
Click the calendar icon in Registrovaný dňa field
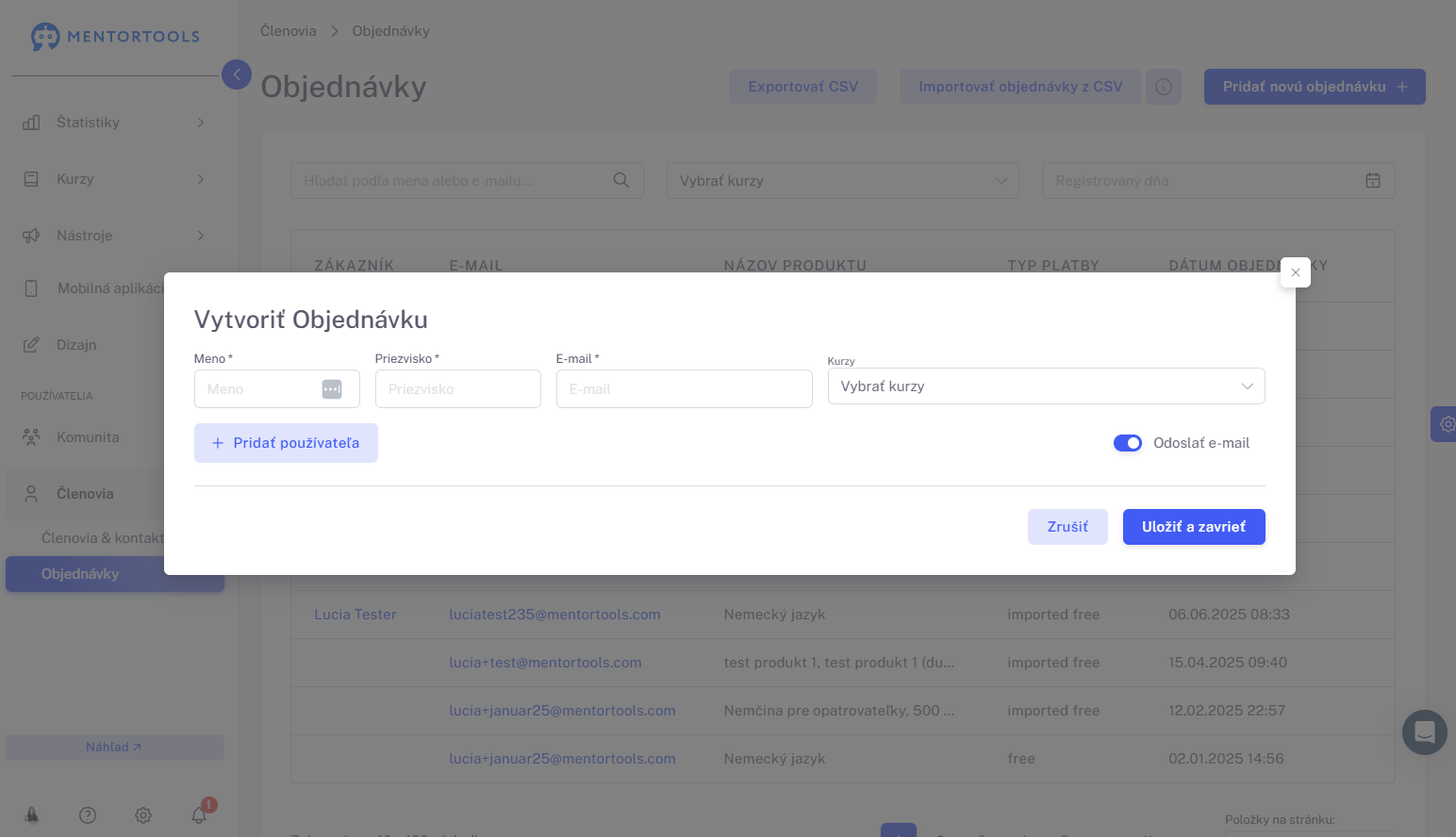tap(1373, 180)
